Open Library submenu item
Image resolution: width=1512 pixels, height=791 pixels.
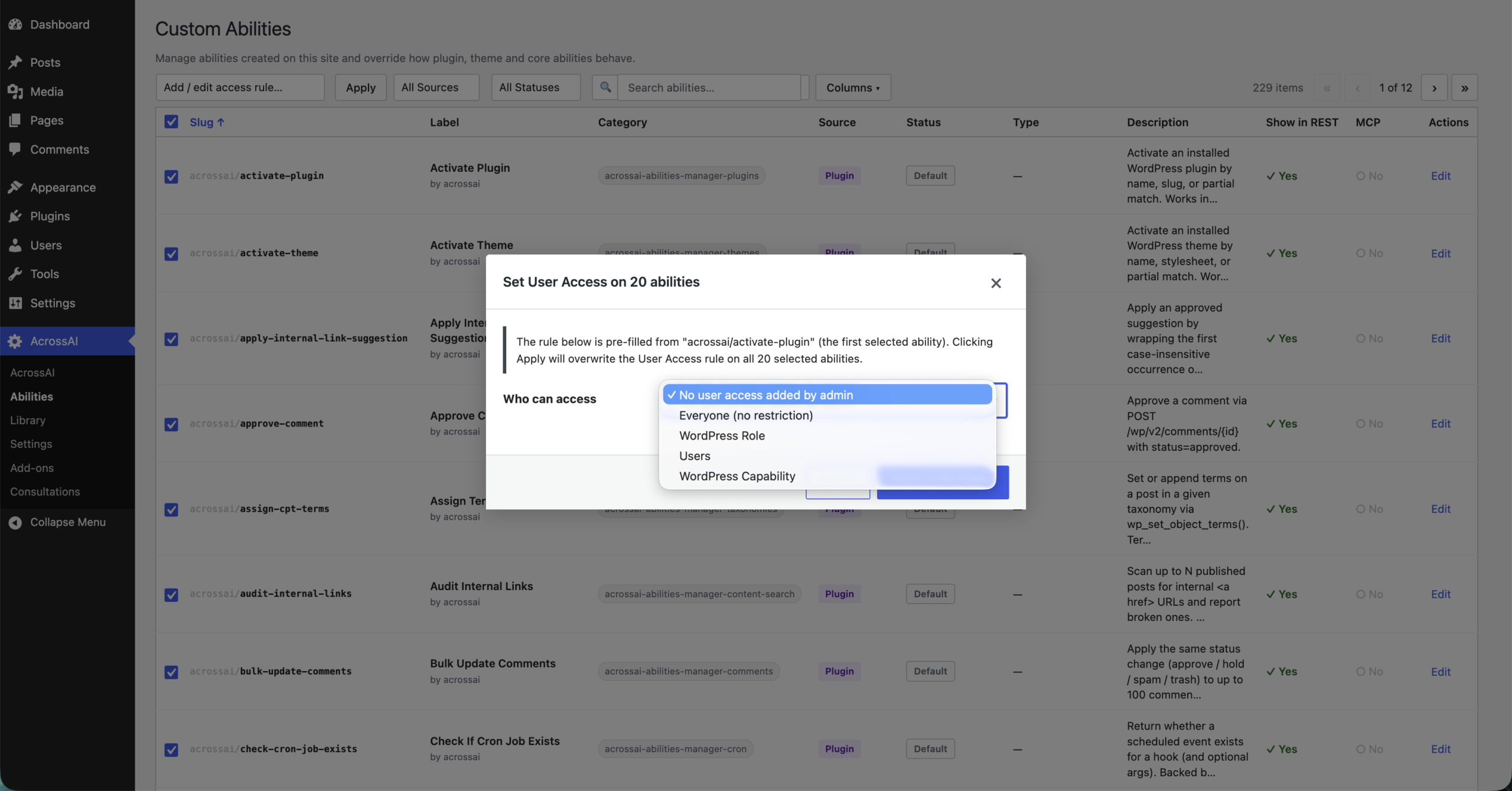(28, 420)
